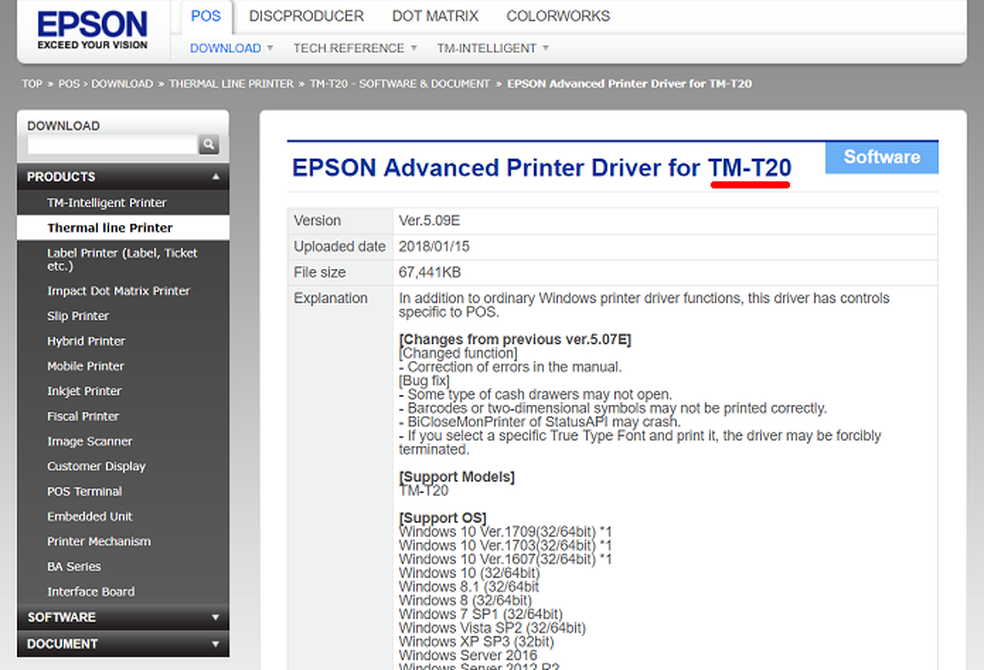The width and height of the screenshot is (984, 670).
Task: Click the EPSON logo
Action: pyautogui.click(x=92, y=30)
